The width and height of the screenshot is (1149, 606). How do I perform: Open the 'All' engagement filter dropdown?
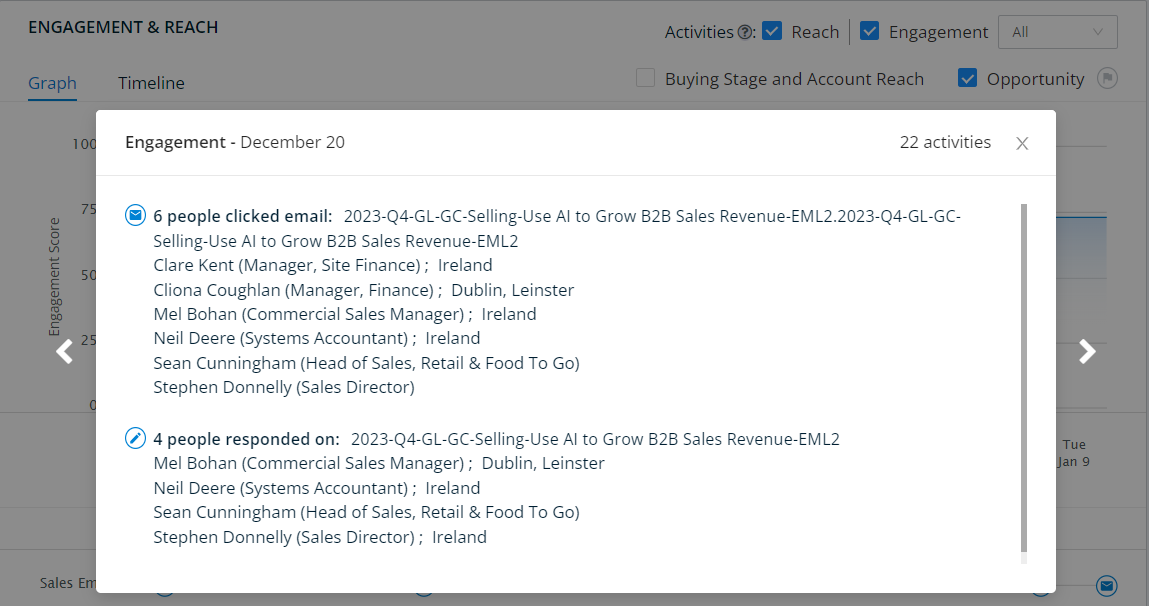[1057, 32]
